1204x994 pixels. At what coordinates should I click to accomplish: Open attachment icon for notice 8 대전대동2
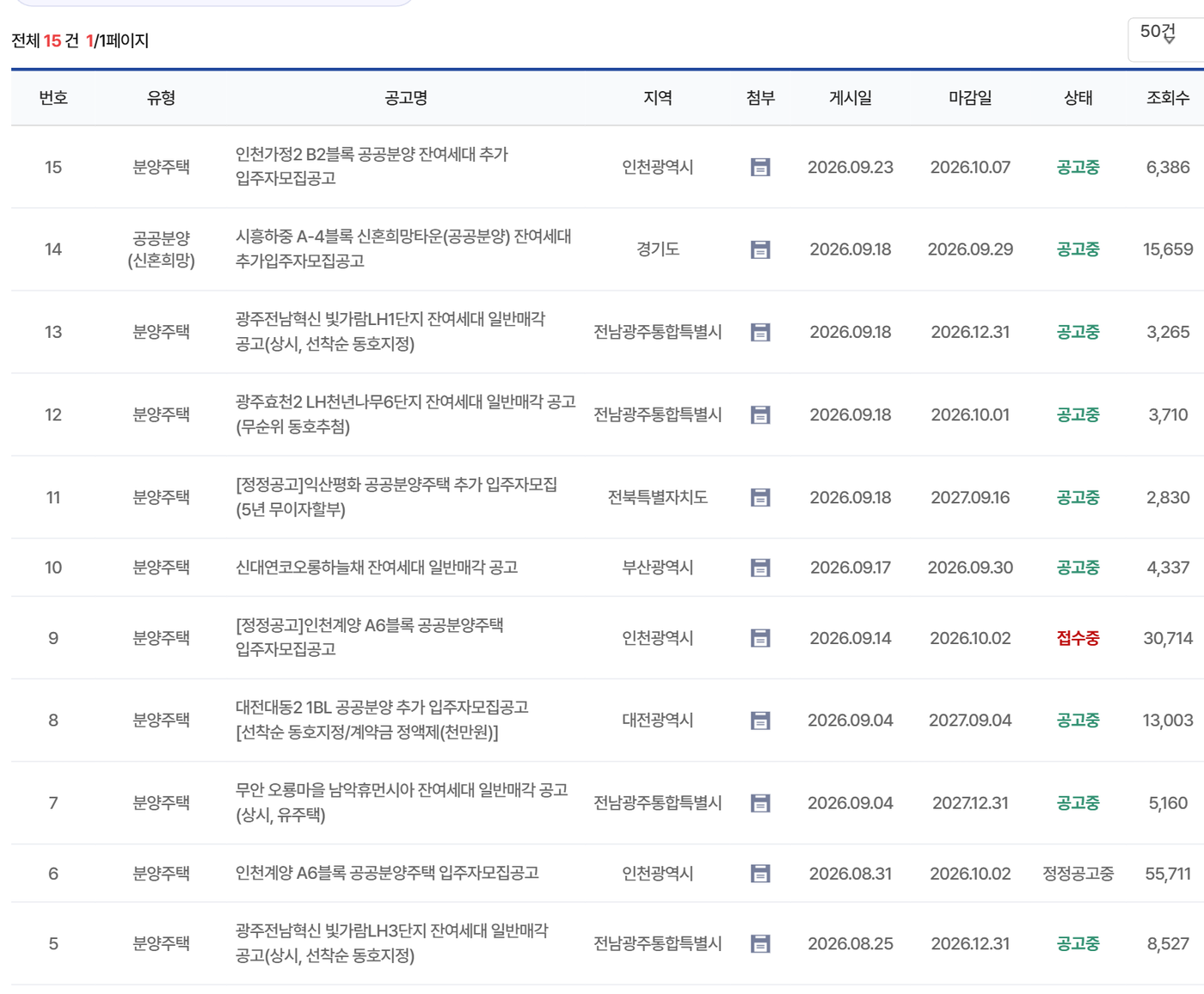760,721
